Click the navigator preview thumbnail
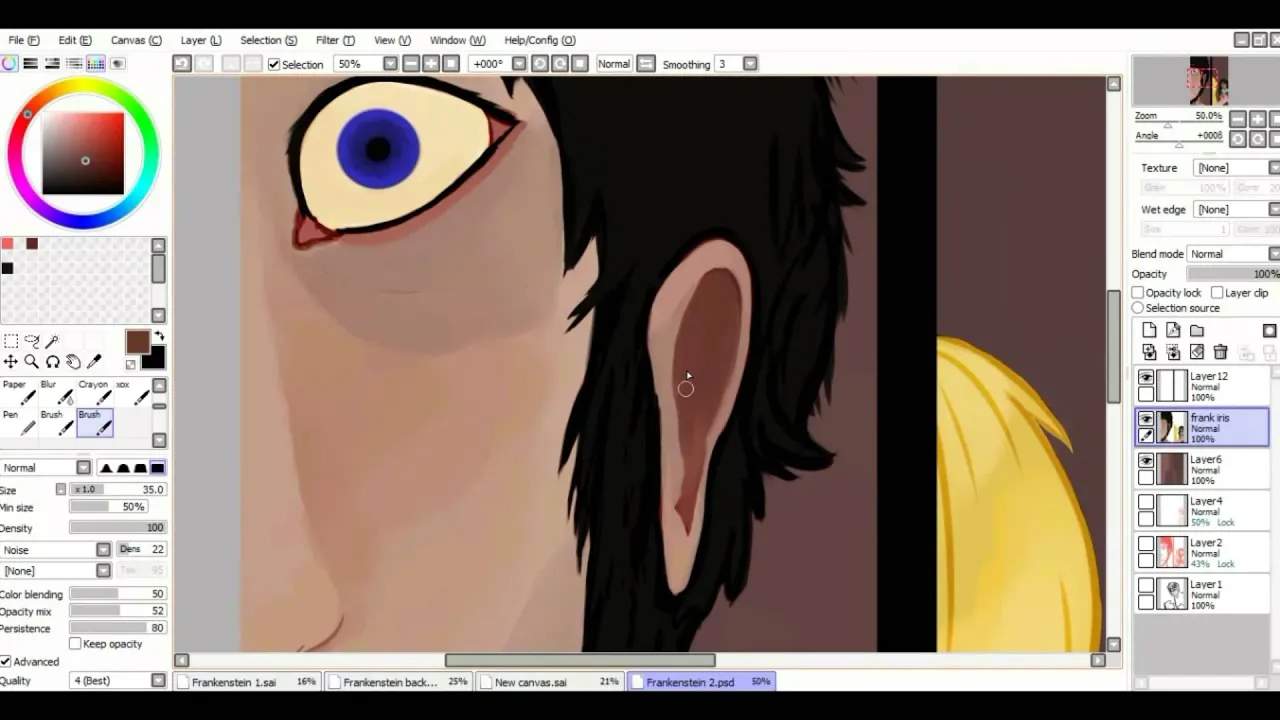Image resolution: width=1280 pixels, height=720 pixels. pos(1206,81)
